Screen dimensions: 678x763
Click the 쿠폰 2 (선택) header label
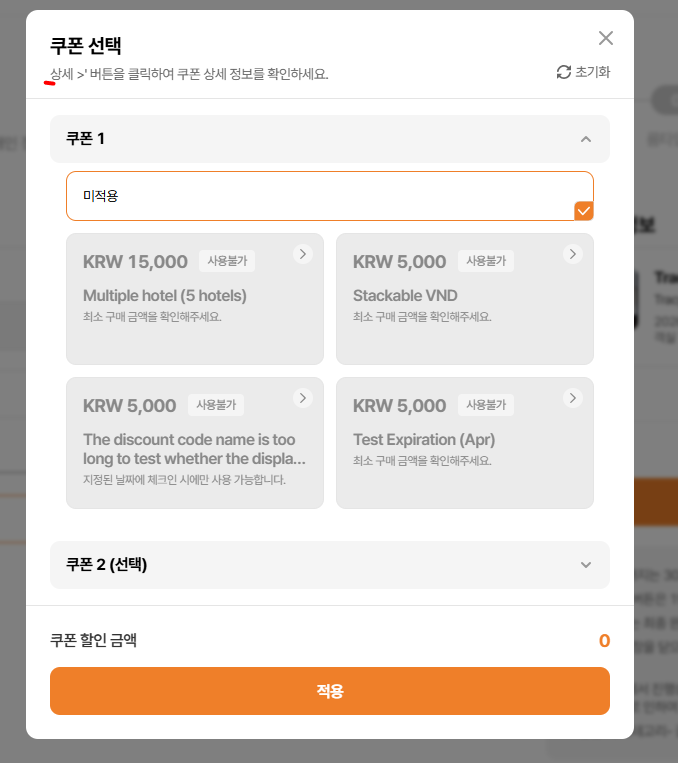[107, 565]
